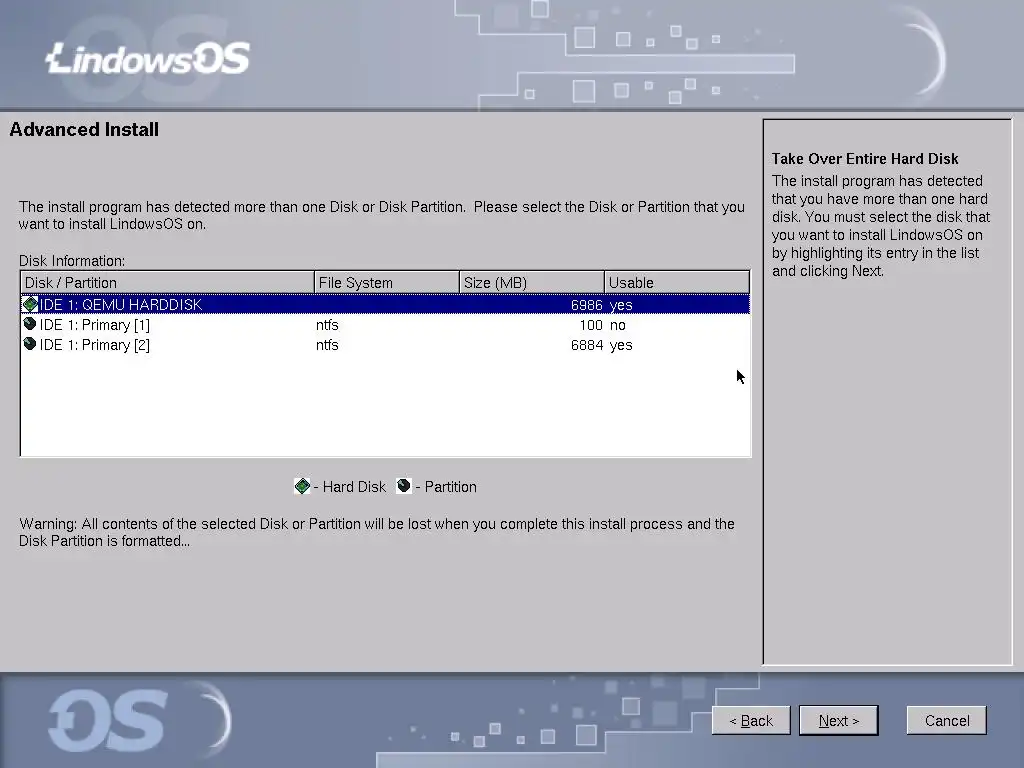Cancel the LindowsOS installation
Image resolution: width=1024 pixels, height=768 pixels.
946,720
